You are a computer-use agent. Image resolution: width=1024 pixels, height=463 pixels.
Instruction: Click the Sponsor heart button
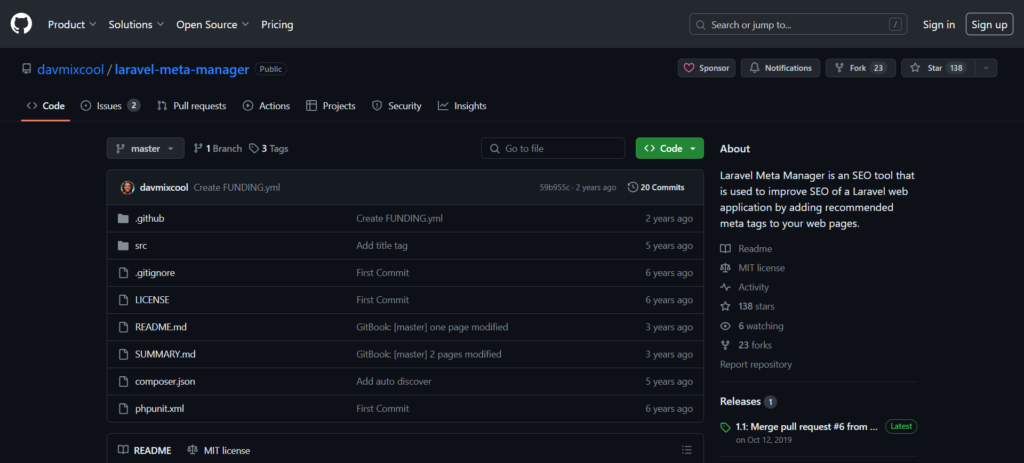click(x=706, y=68)
